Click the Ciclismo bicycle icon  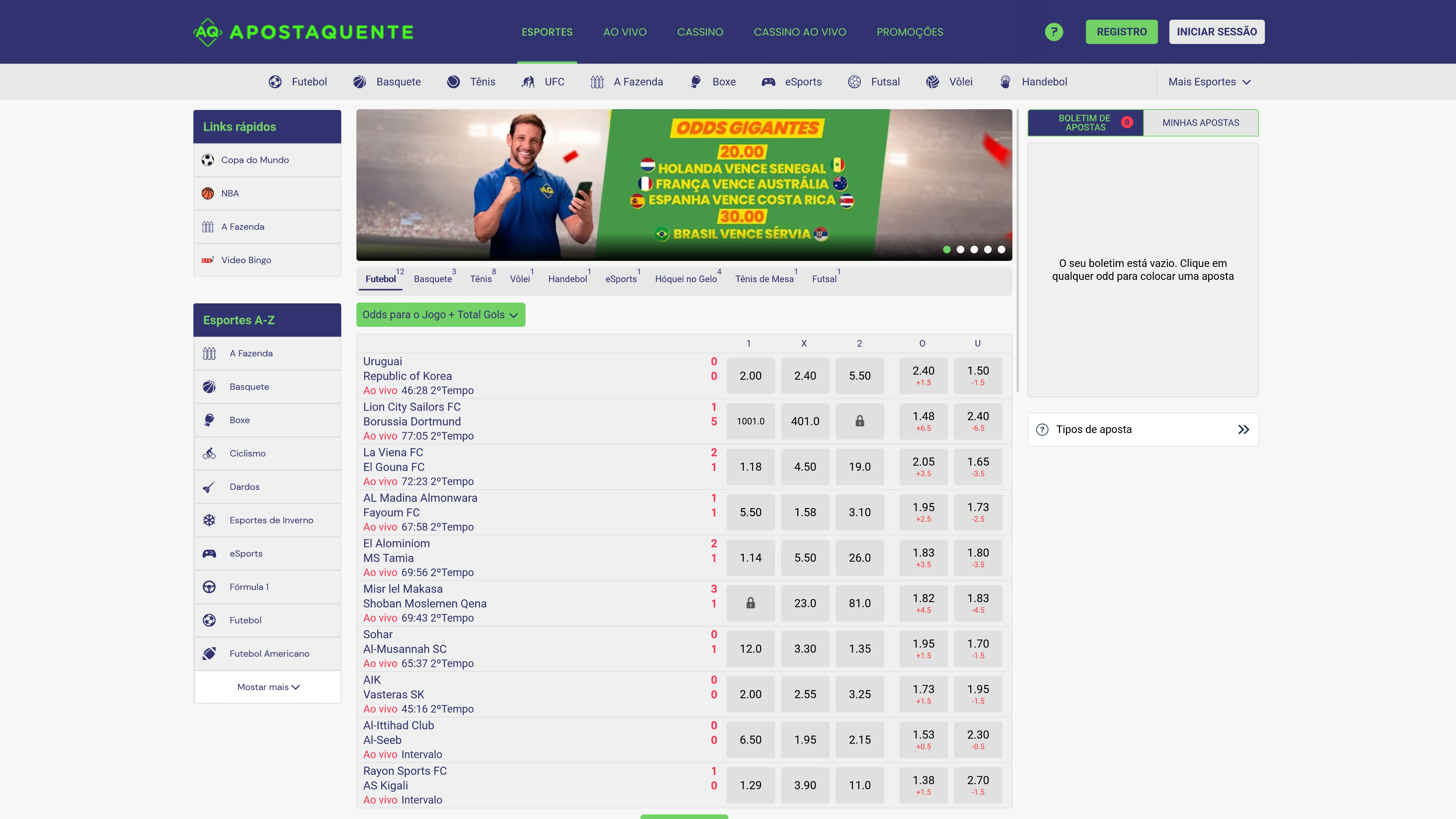[209, 453]
